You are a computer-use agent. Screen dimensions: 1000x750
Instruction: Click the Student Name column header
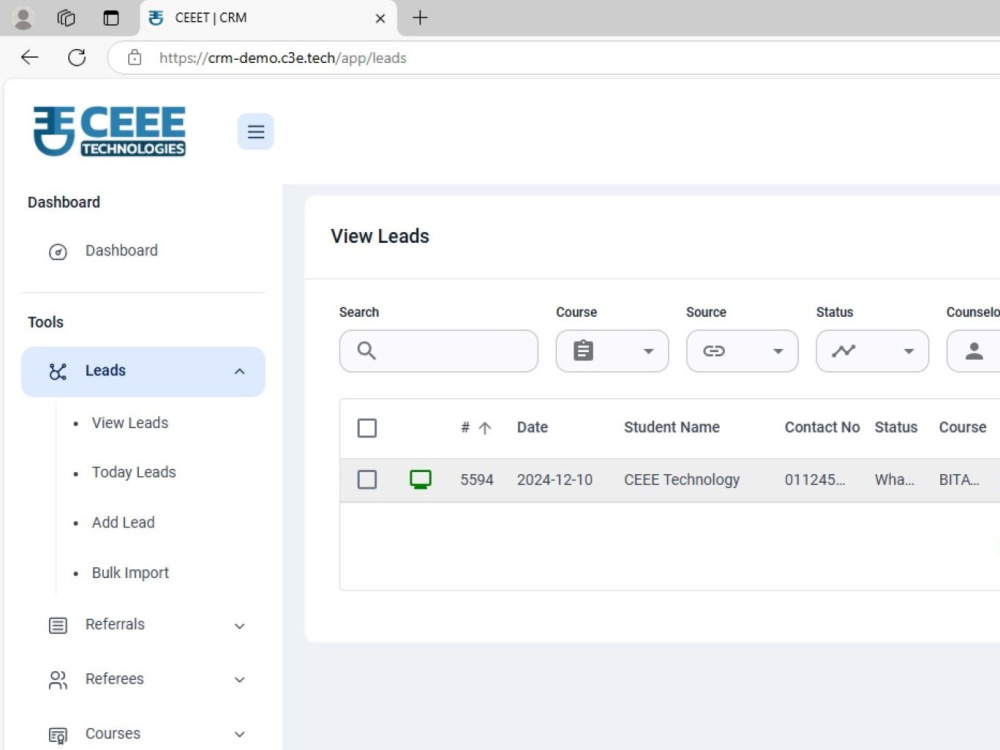click(672, 427)
